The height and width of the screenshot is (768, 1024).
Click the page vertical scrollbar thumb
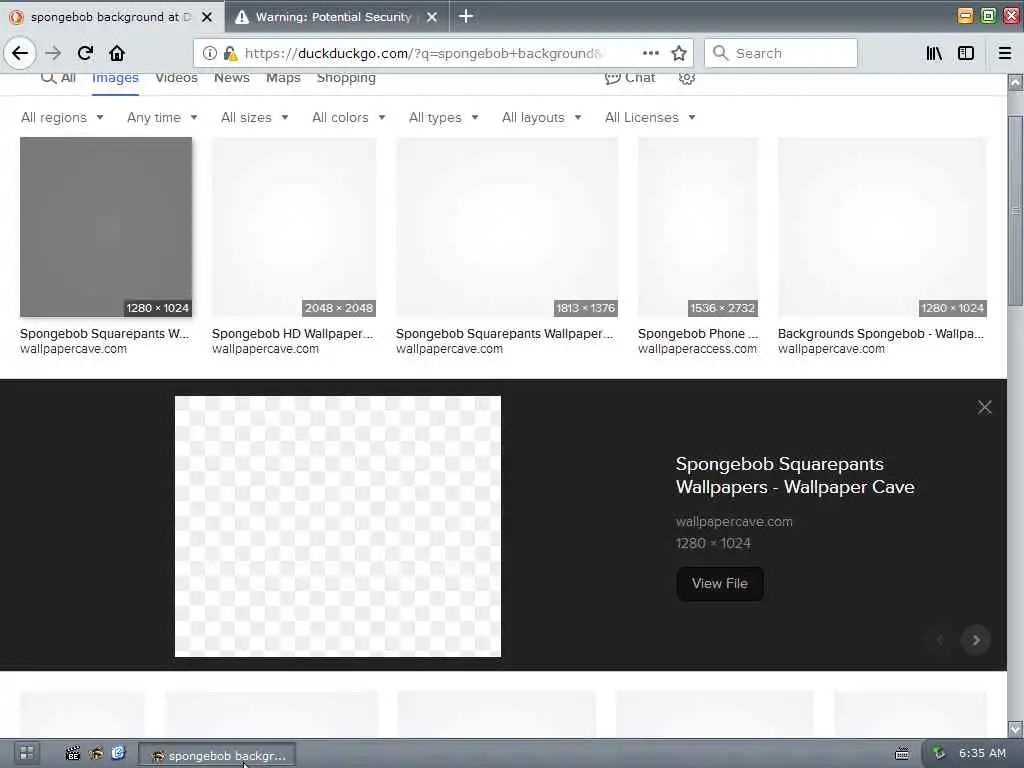[1015, 210]
